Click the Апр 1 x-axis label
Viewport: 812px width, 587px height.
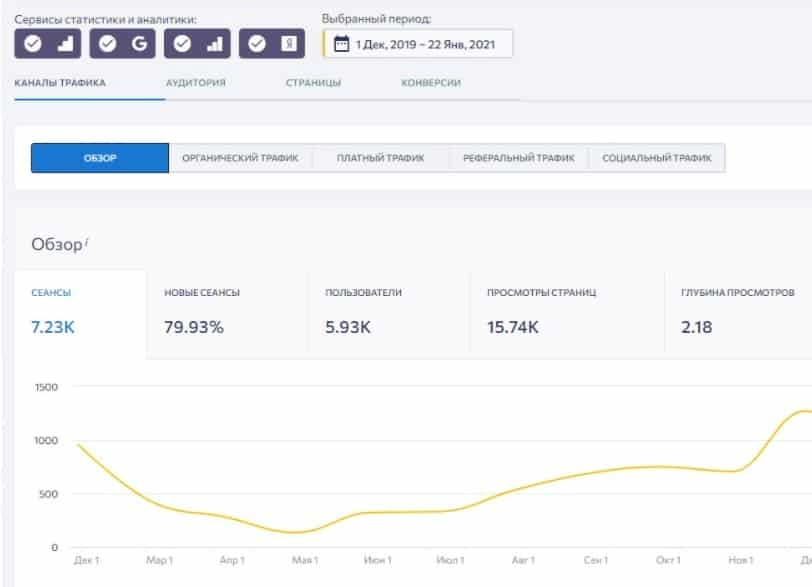[x=232, y=560]
